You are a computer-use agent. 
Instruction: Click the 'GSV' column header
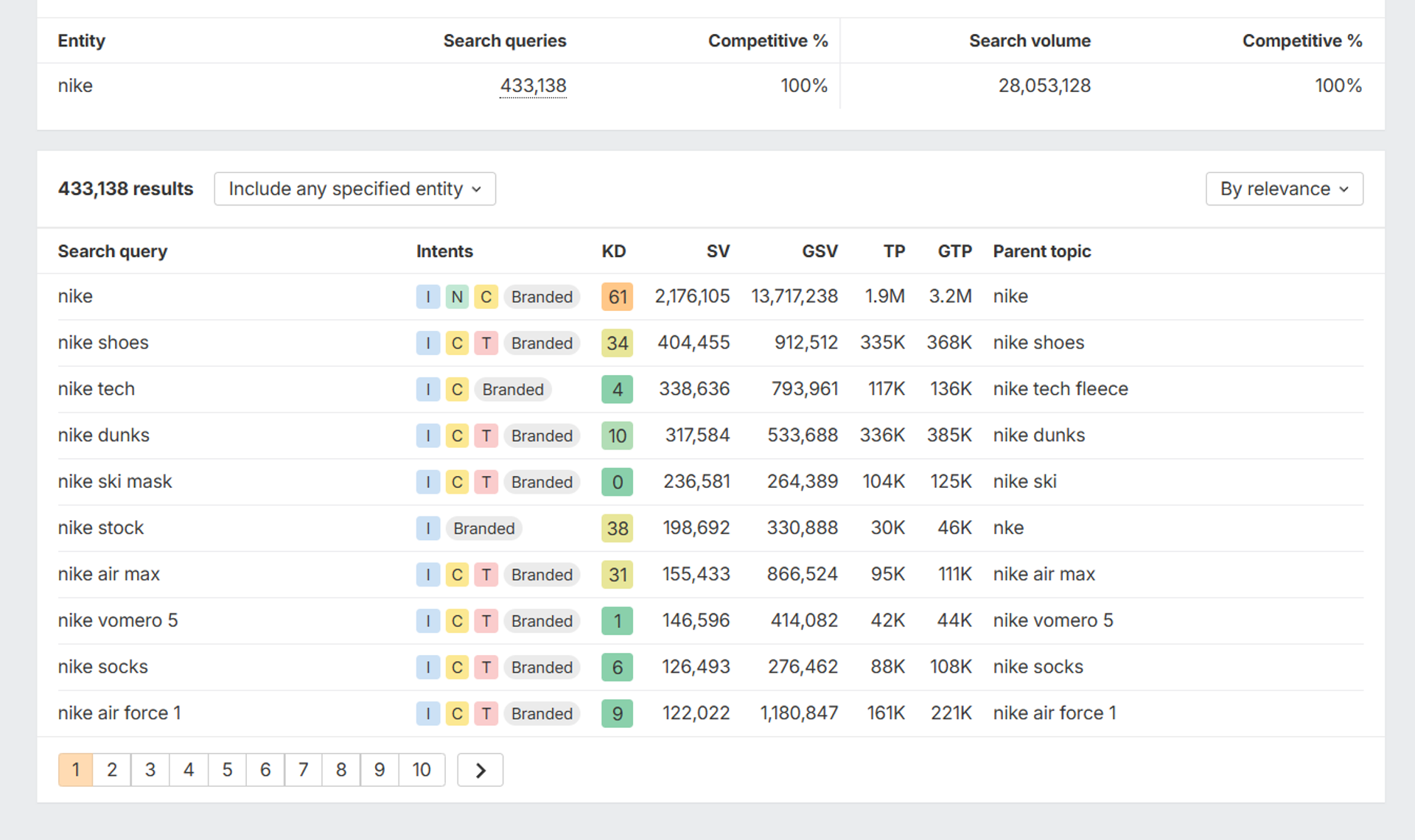[820, 251]
